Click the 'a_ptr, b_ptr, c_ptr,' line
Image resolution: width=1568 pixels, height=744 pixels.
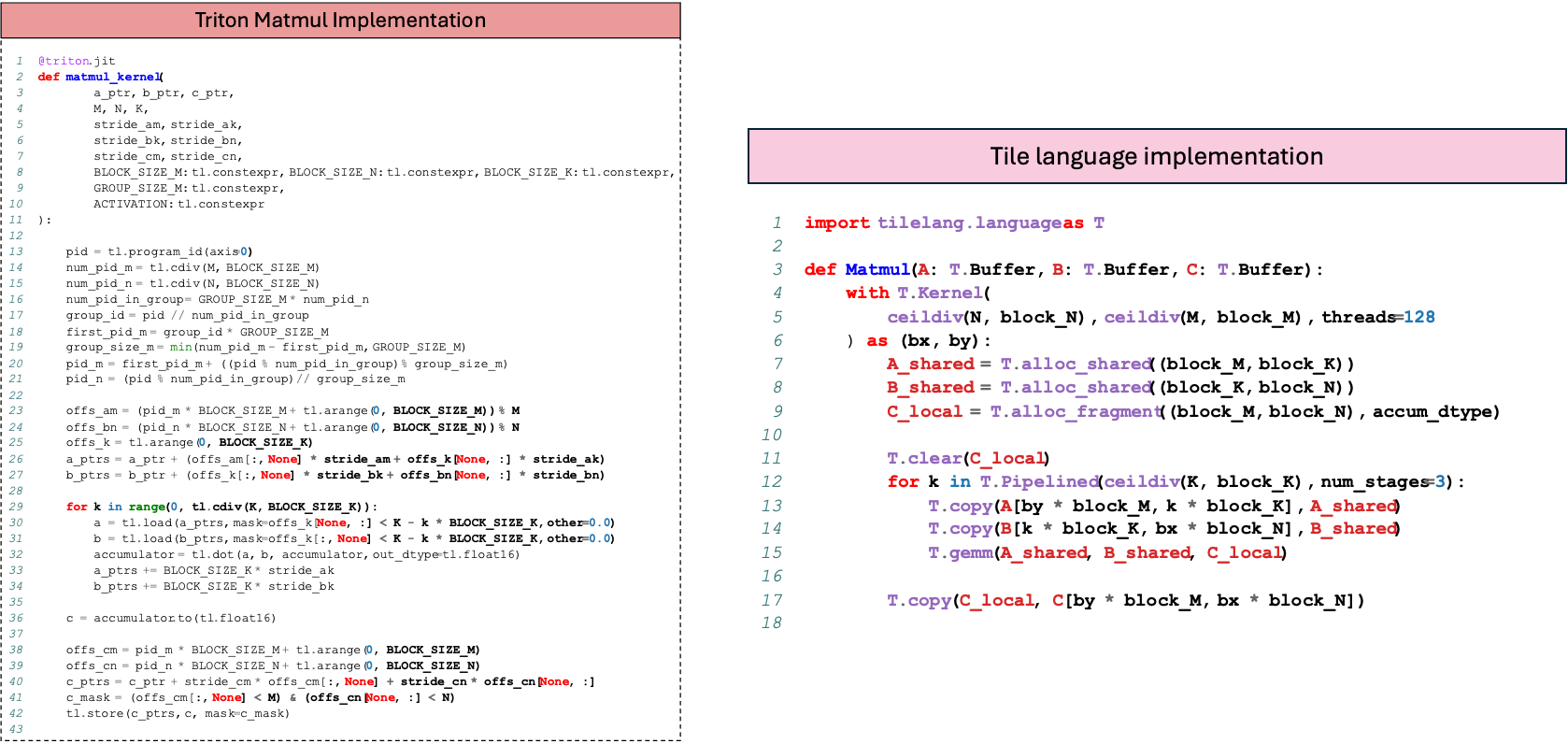coord(164,93)
